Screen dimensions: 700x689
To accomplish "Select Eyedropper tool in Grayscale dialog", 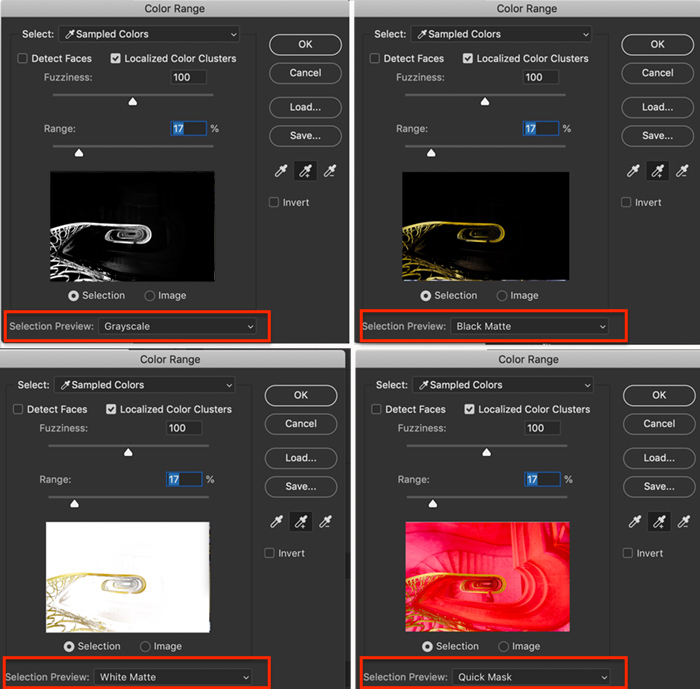I will pos(281,171).
